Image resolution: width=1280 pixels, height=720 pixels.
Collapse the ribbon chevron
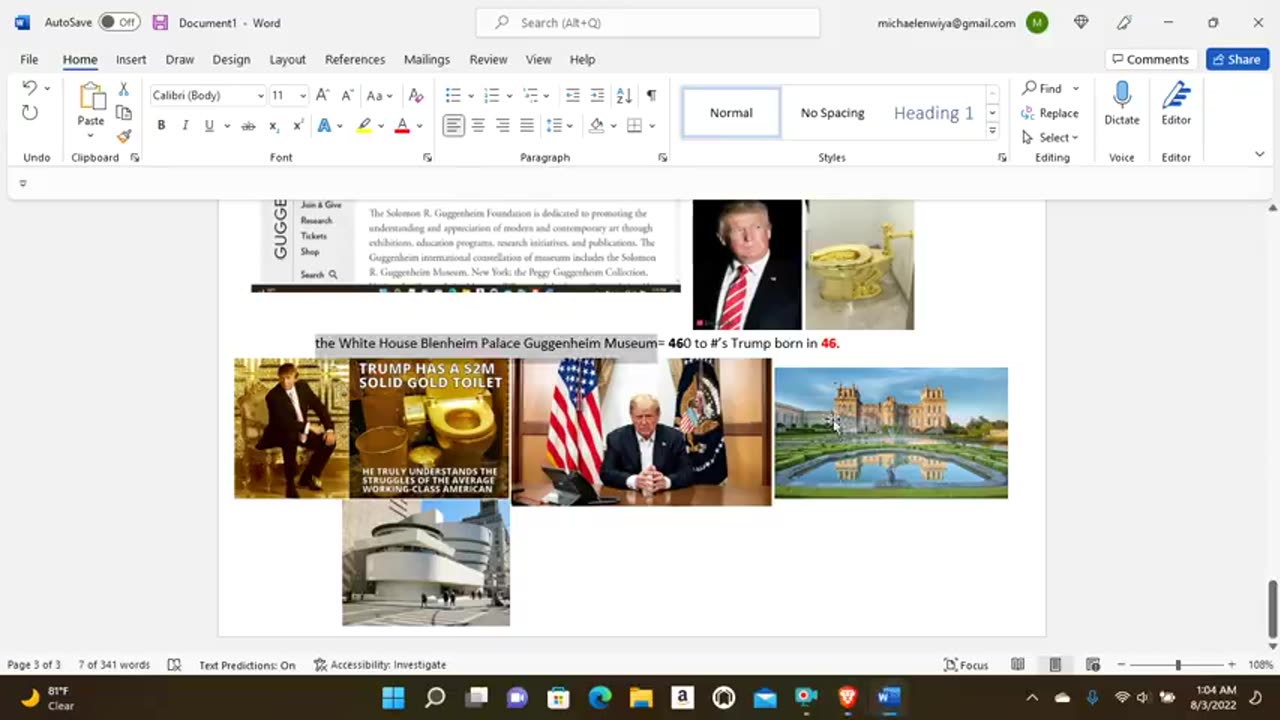point(1259,154)
